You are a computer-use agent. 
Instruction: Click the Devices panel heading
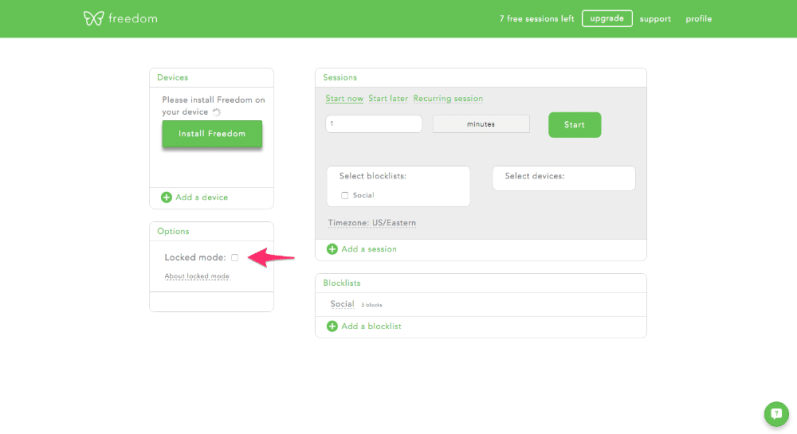point(172,77)
